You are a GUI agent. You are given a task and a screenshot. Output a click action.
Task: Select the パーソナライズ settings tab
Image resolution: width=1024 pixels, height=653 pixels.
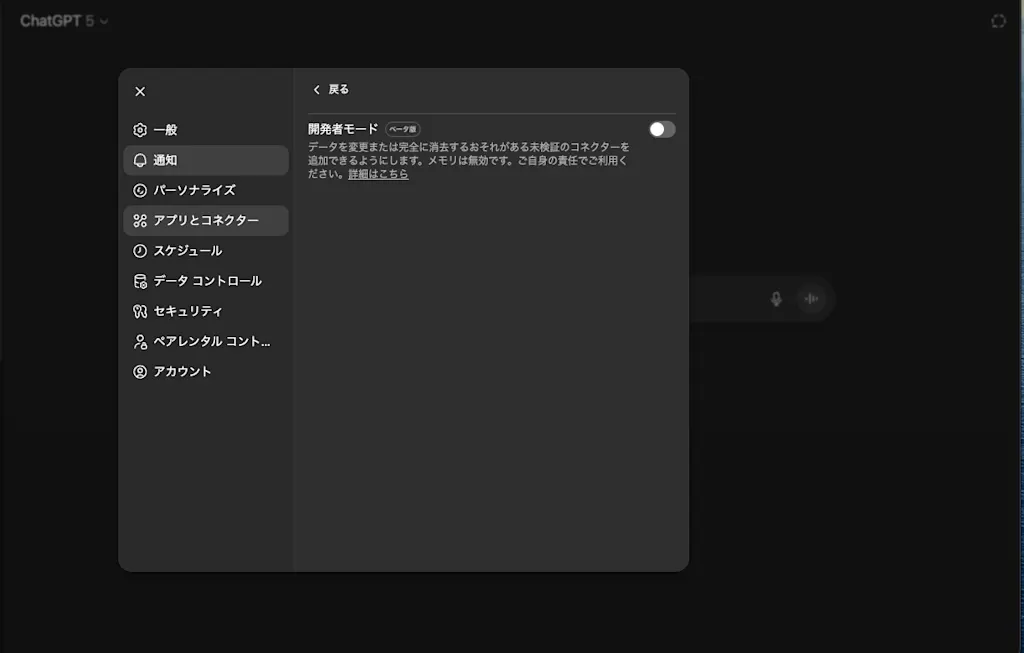tap(206, 190)
